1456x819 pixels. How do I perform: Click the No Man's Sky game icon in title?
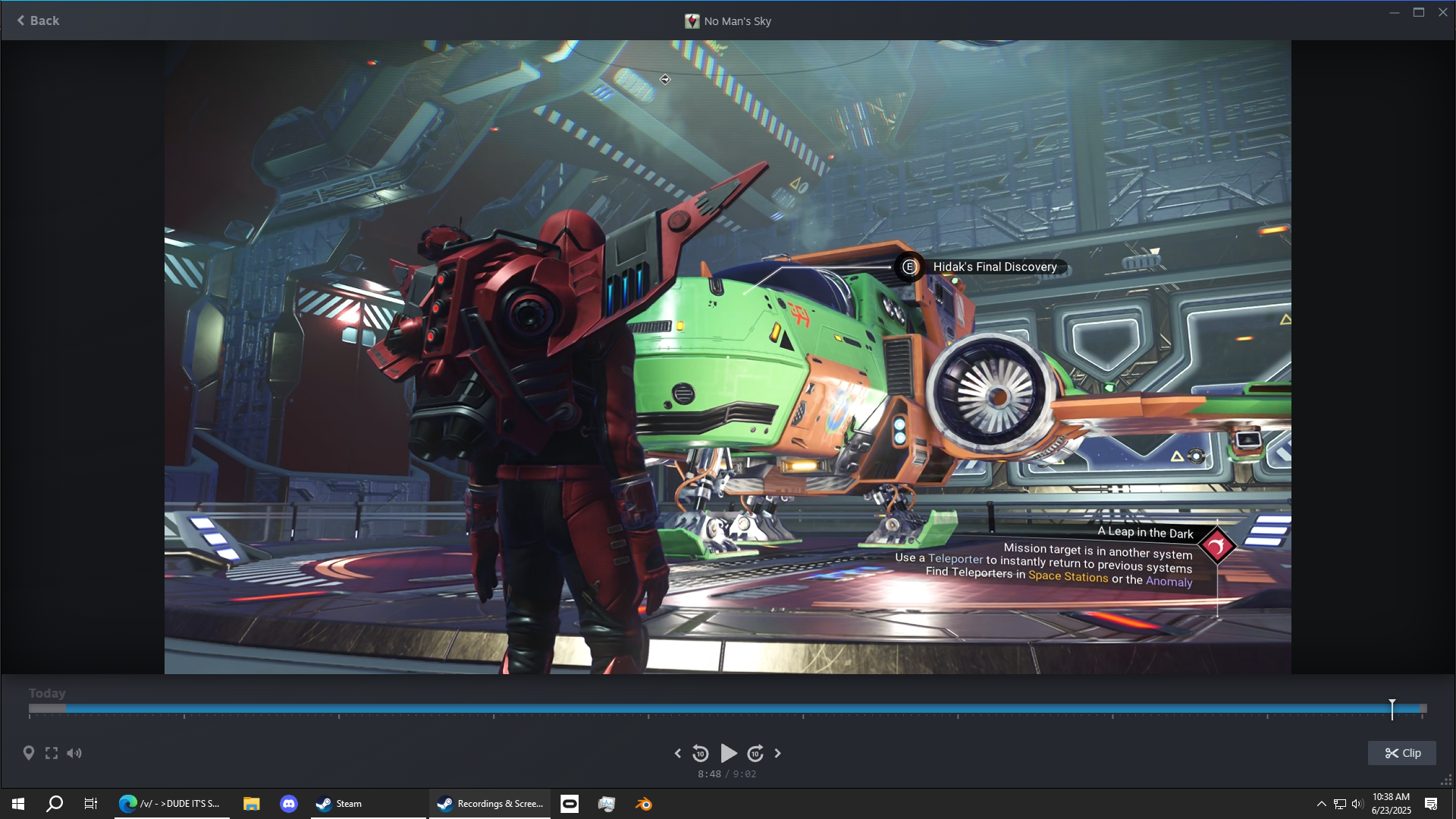(692, 21)
